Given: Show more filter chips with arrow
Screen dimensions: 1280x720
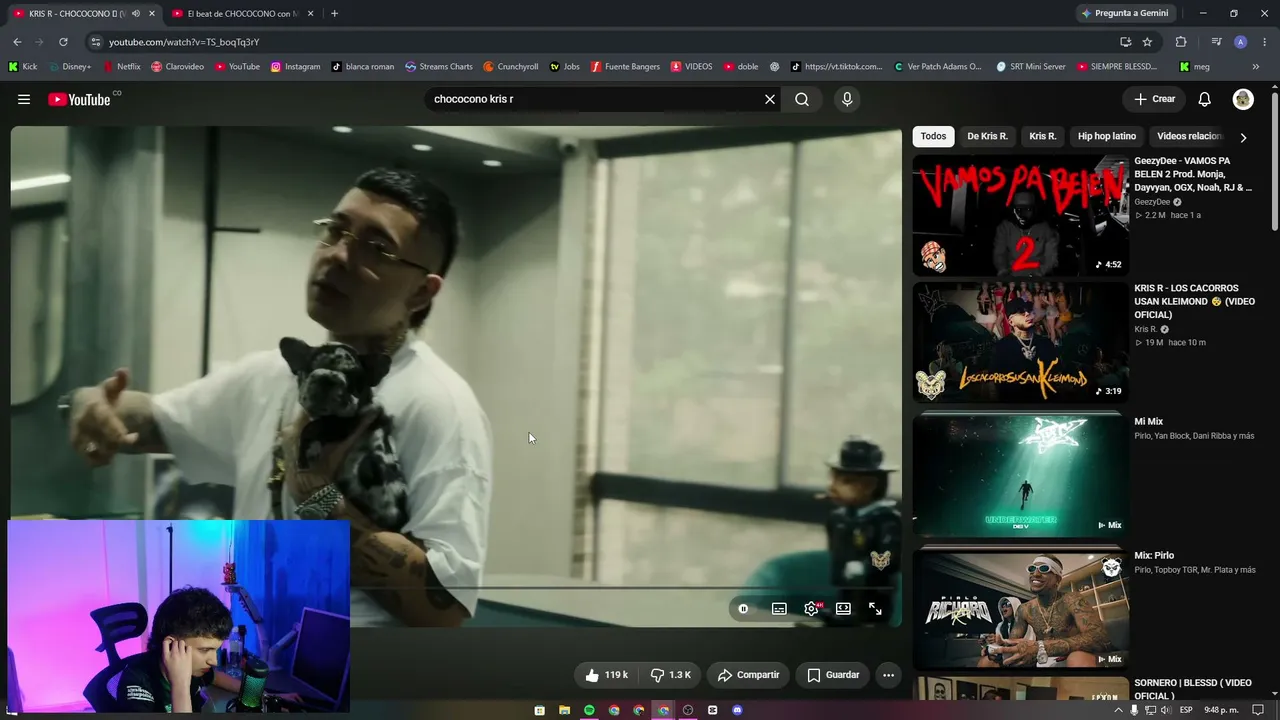Looking at the screenshot, I should click(x=1243, y=137).
